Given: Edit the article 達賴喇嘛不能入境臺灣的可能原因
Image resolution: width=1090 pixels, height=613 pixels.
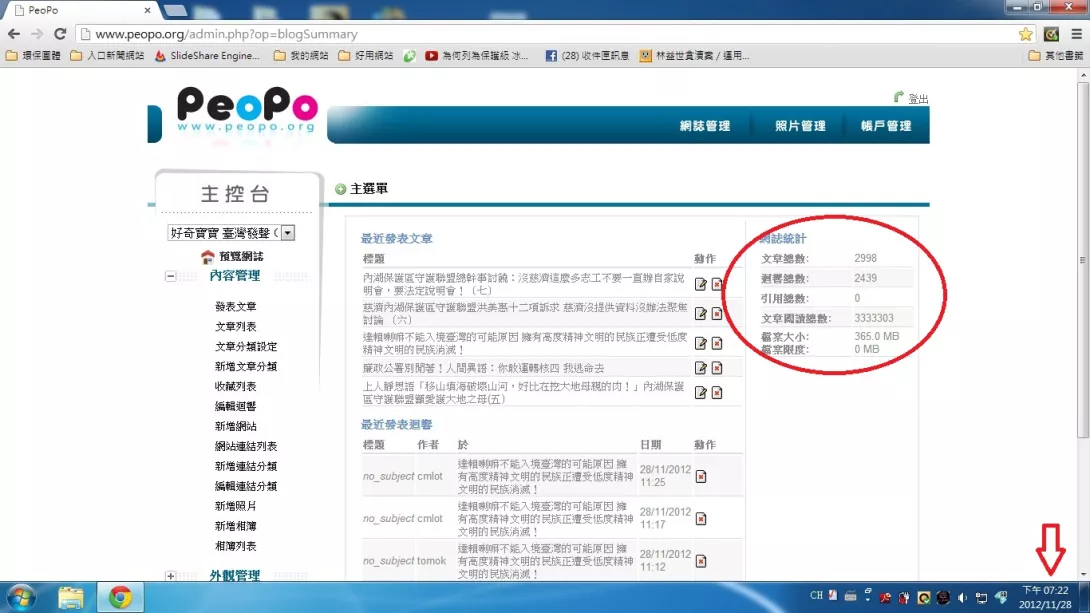Looking at the screenshot, I should [x=701, y=343].
